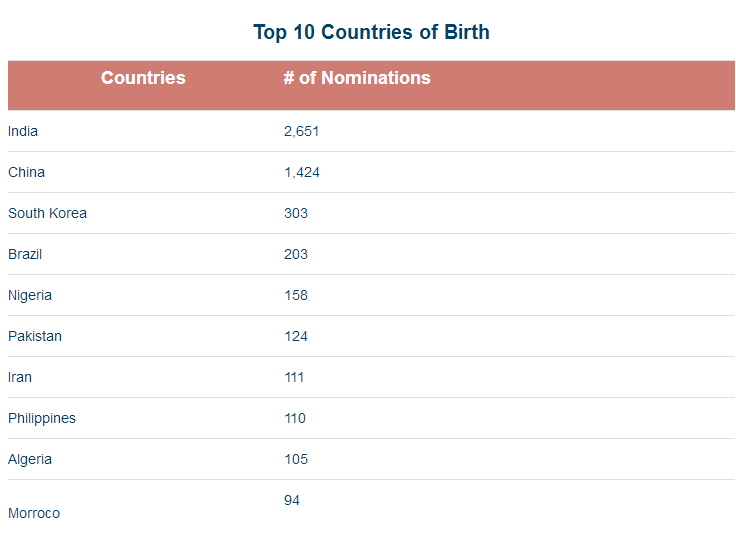Select the India row label
The image size is (736, 546).
coord(23,131)
